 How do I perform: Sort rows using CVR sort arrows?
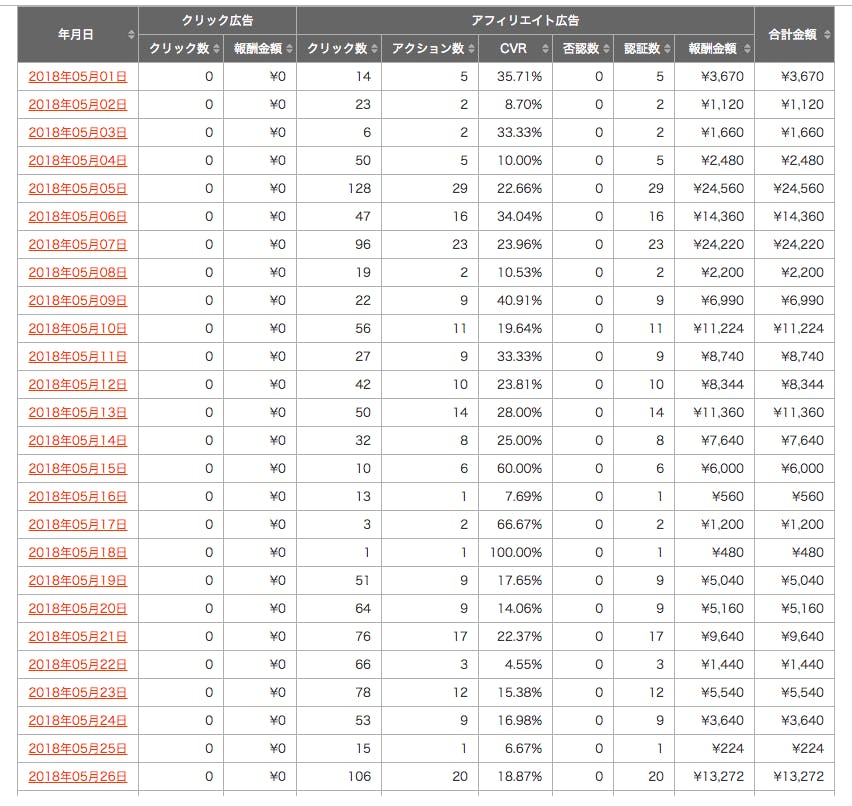point(545,49)
